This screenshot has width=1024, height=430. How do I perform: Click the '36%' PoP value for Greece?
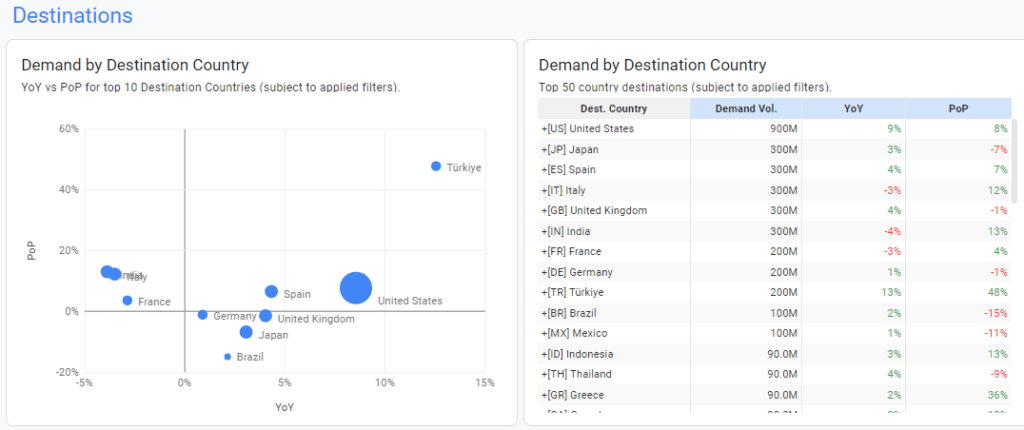[x=999, y=395]
